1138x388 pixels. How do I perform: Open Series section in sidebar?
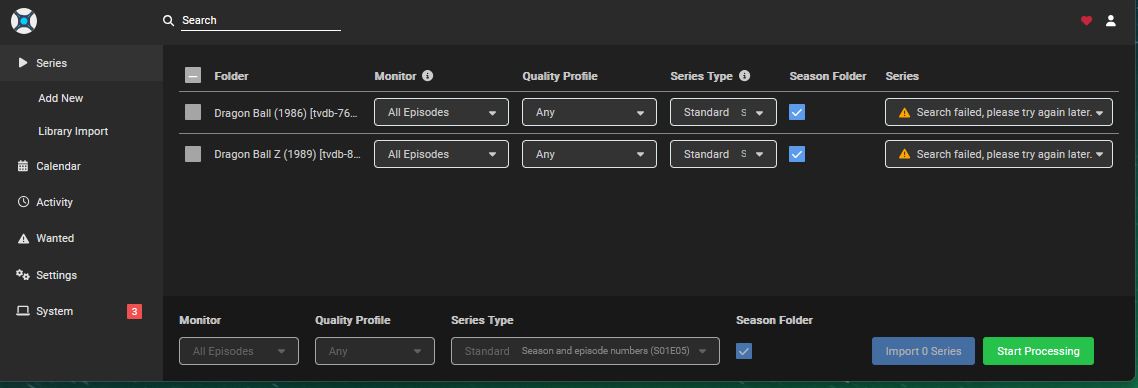(81, 63)
